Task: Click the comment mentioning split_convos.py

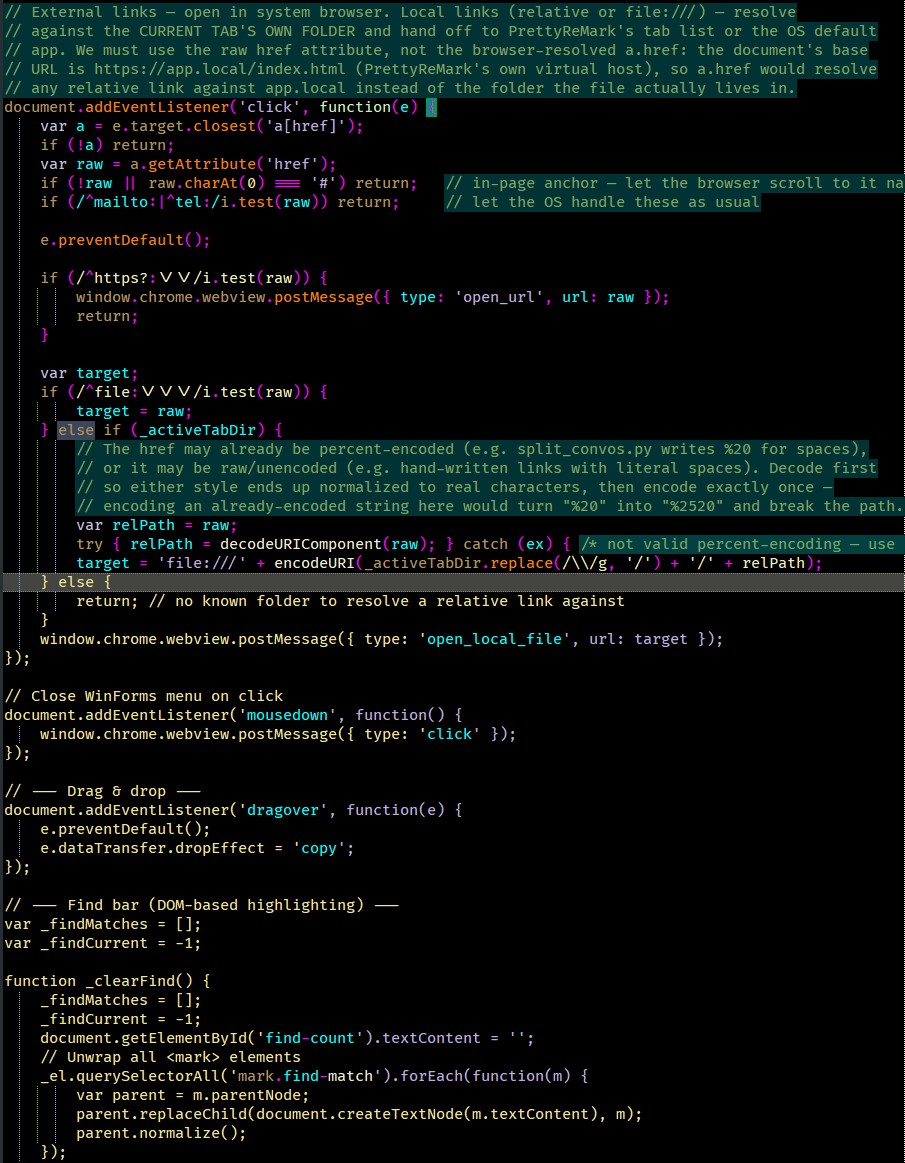Action: 472,449
